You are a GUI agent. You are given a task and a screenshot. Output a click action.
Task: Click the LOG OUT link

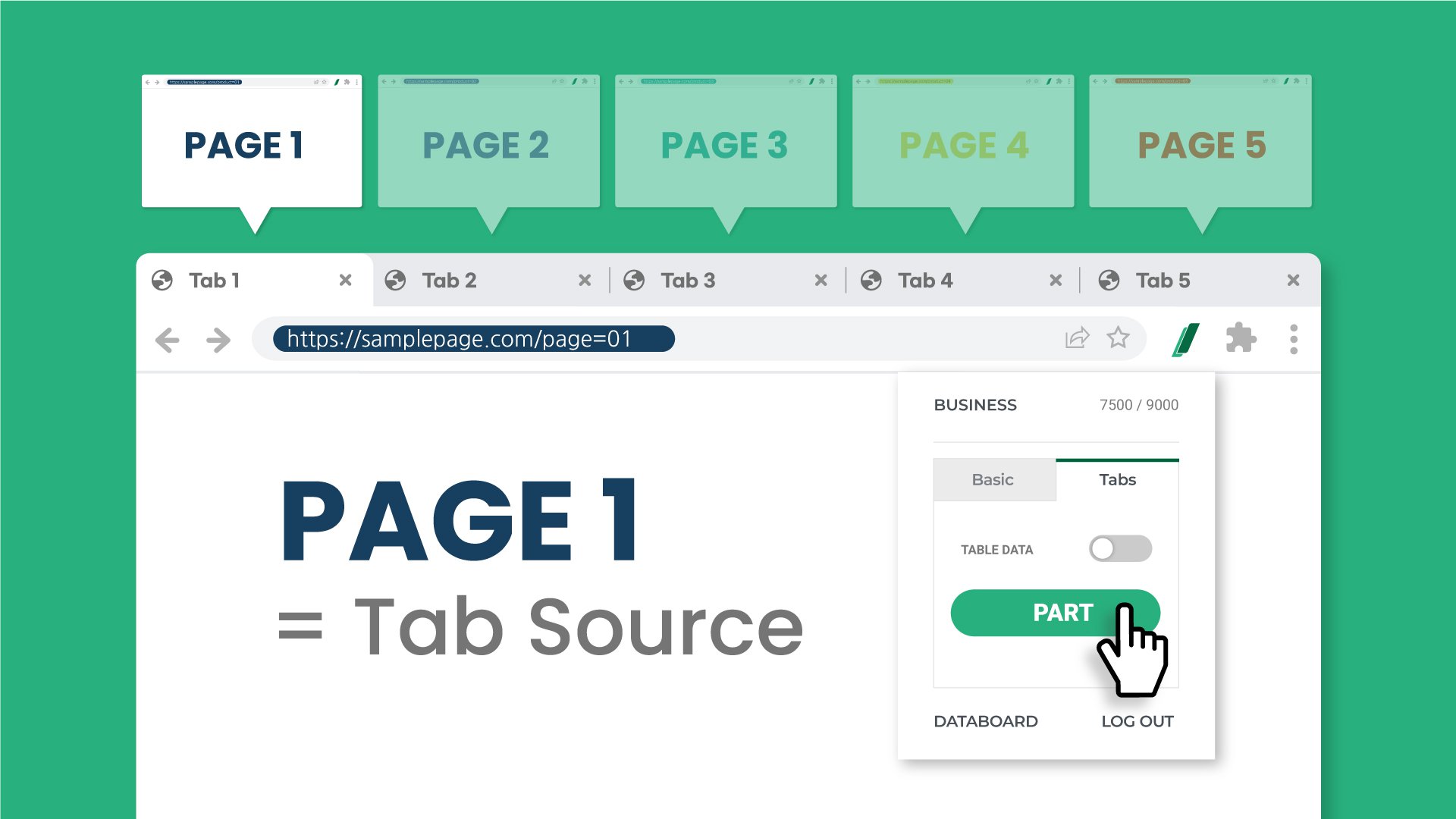click(x=1137, y=721)
